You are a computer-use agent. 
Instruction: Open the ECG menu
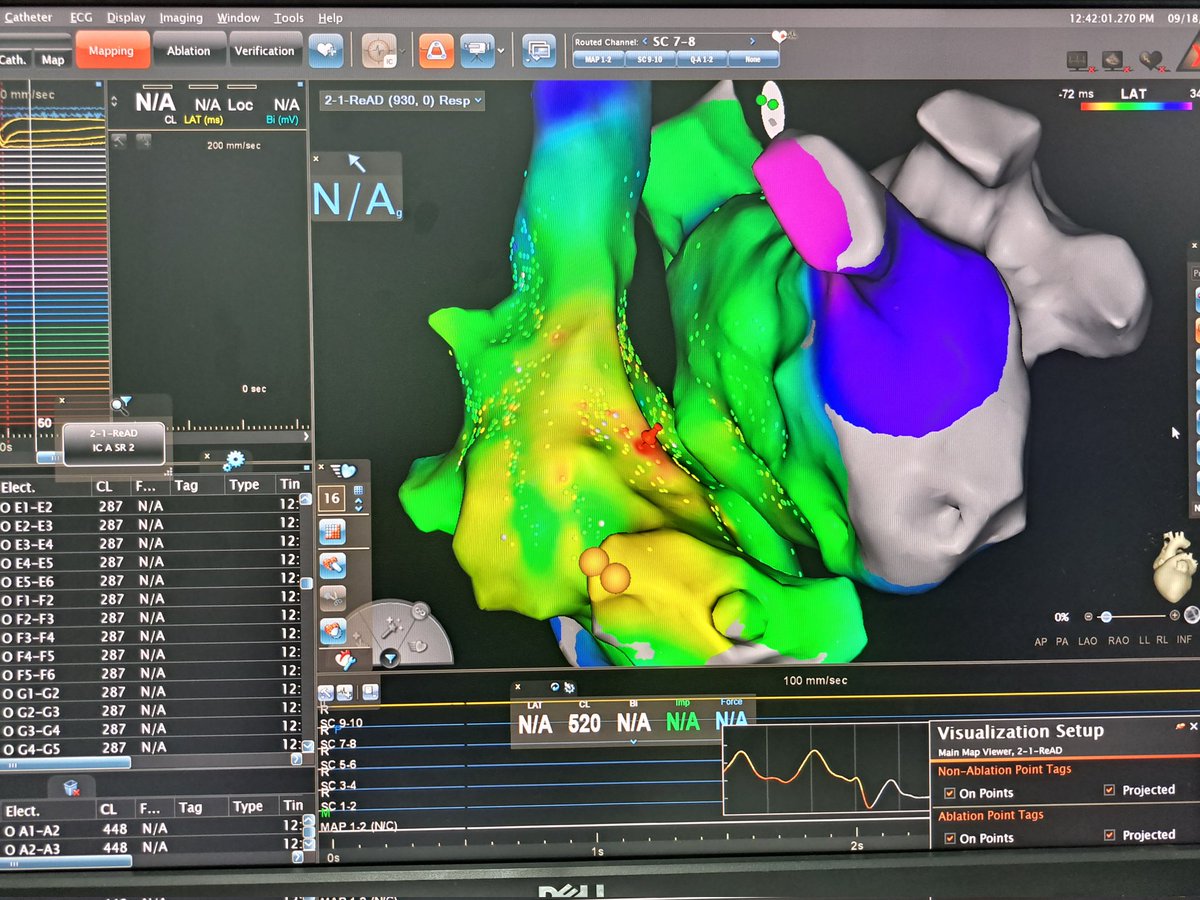coord(83,17)
